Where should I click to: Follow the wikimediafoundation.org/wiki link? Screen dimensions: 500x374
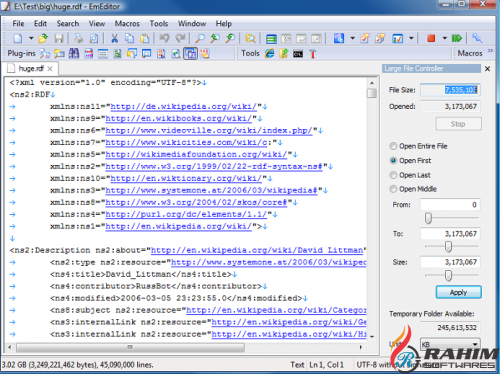[x=196, y=155]
